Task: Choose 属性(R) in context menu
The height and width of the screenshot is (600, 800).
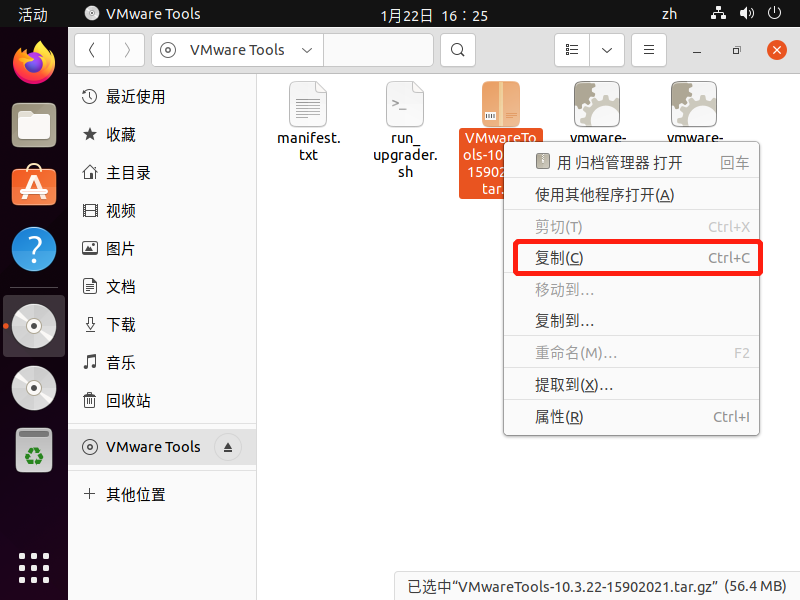Action: (x=631, y=417)
